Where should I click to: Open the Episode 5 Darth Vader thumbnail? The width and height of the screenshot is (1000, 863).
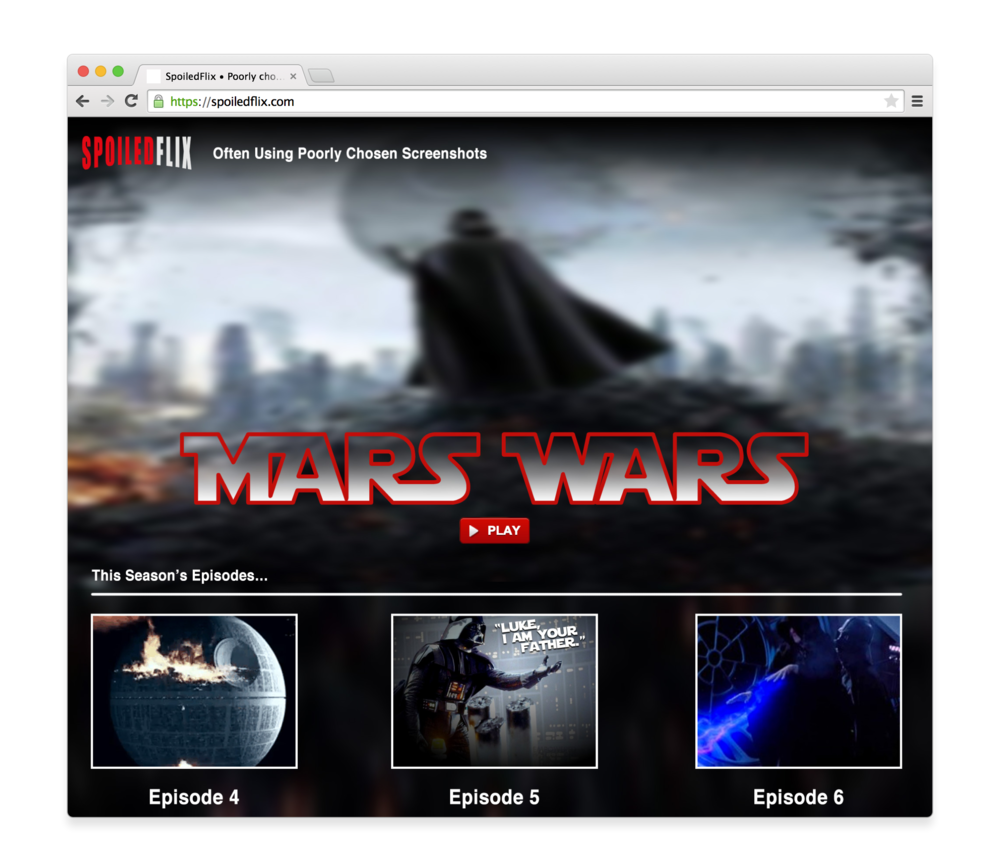pyautogui.click(x=494, y=691)
